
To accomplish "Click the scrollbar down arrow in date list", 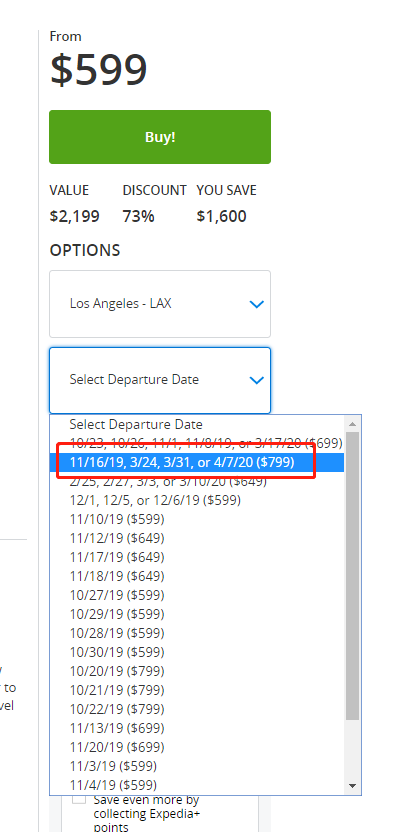I will click(352, 786).
